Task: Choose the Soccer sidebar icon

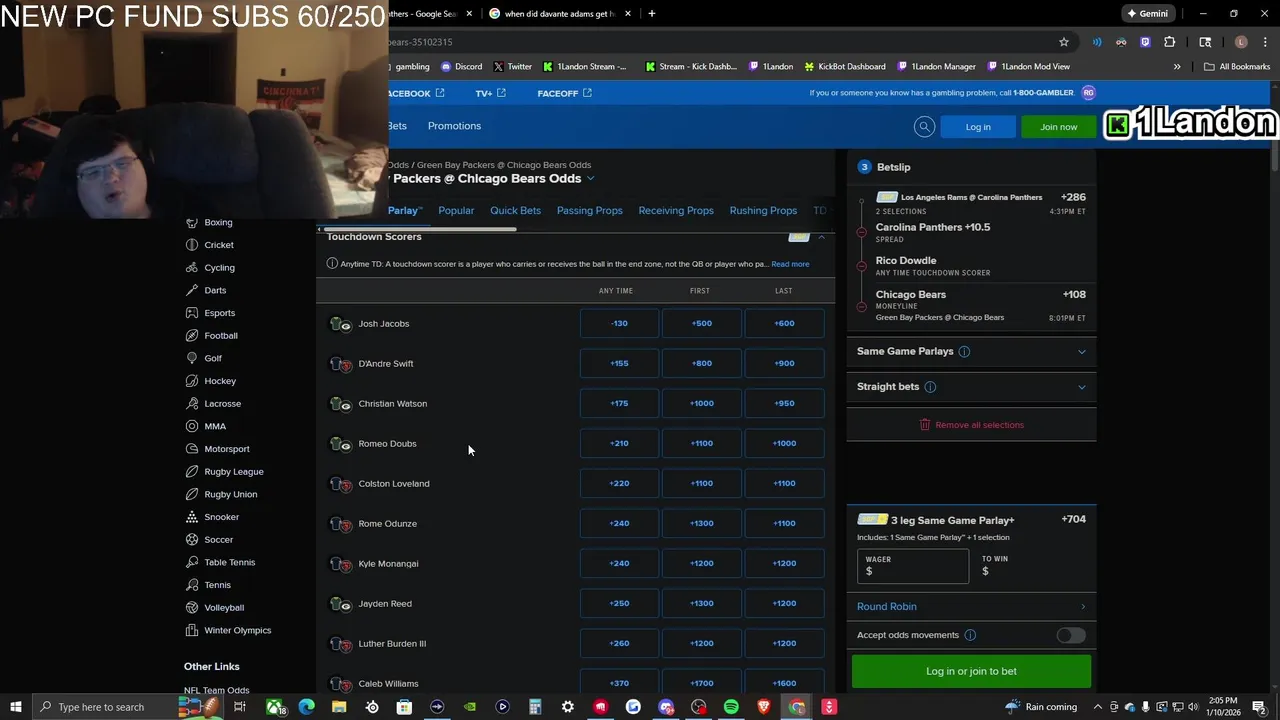Action: coord(192,540)
